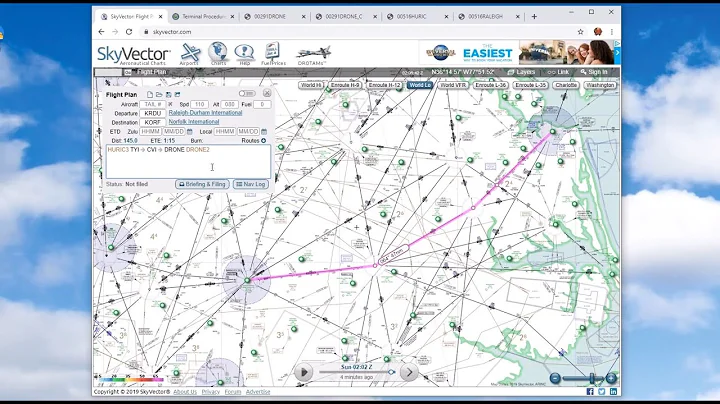720x404 pixels.
Task: Open the Privacy footer link
Action: pyautogui.click(x=211, y=392)
